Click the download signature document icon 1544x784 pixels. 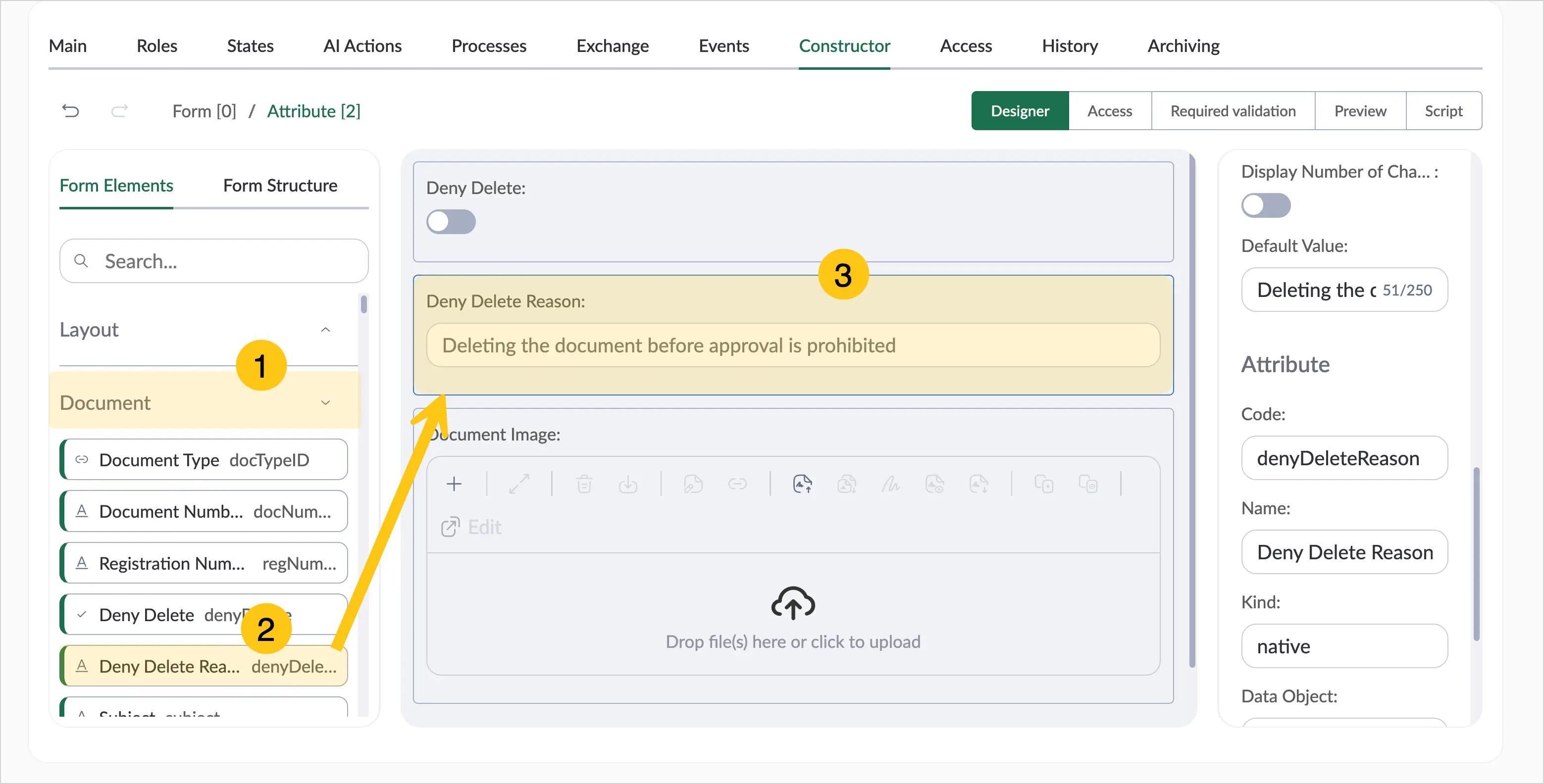point(979,484)
